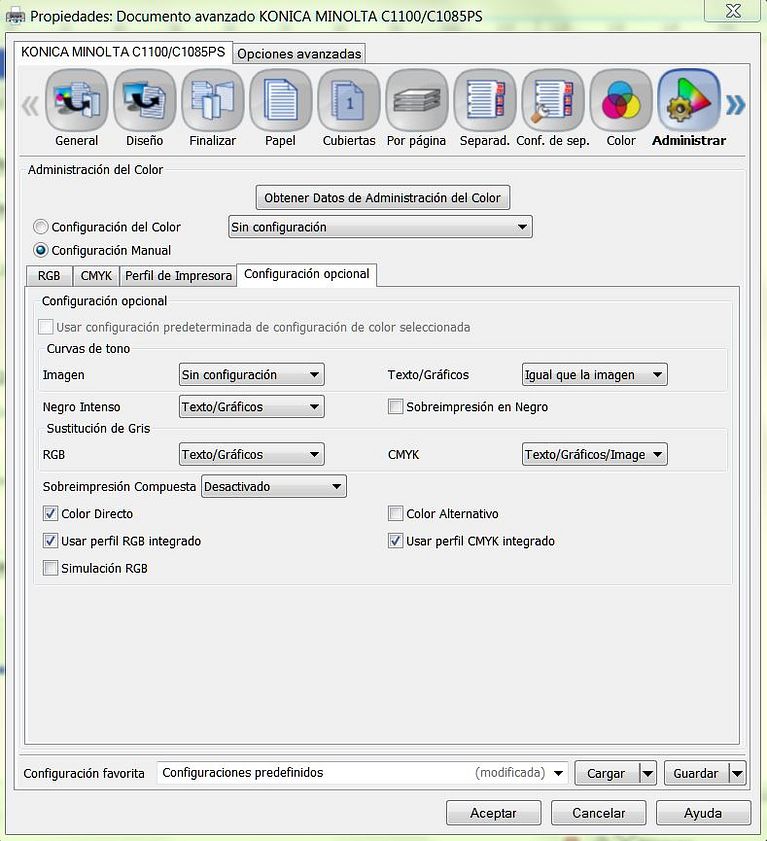
Task: Toggle Usar configuración predeterminada checkbox
Action: [46, 327]
